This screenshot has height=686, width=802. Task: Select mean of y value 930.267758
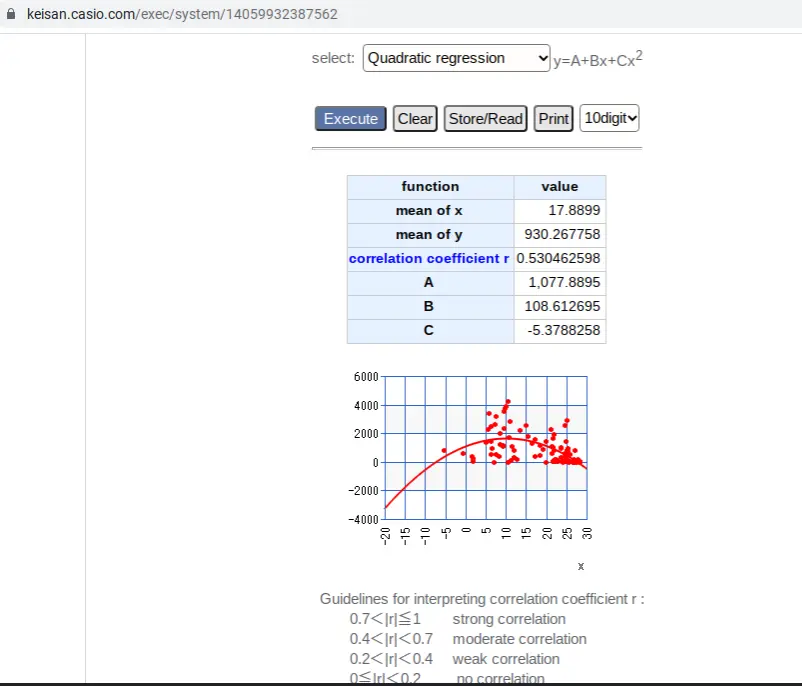tap(562, 234)
